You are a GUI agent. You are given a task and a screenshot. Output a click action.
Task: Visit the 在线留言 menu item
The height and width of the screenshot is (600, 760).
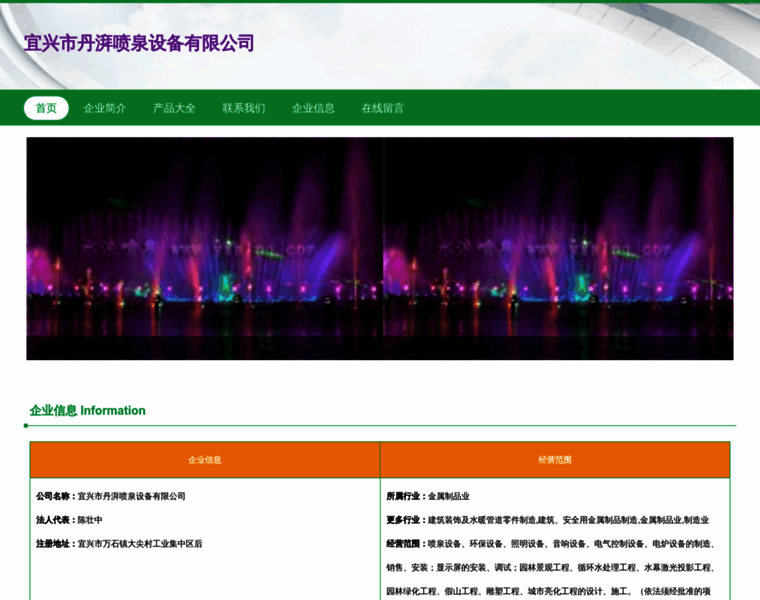382,108
